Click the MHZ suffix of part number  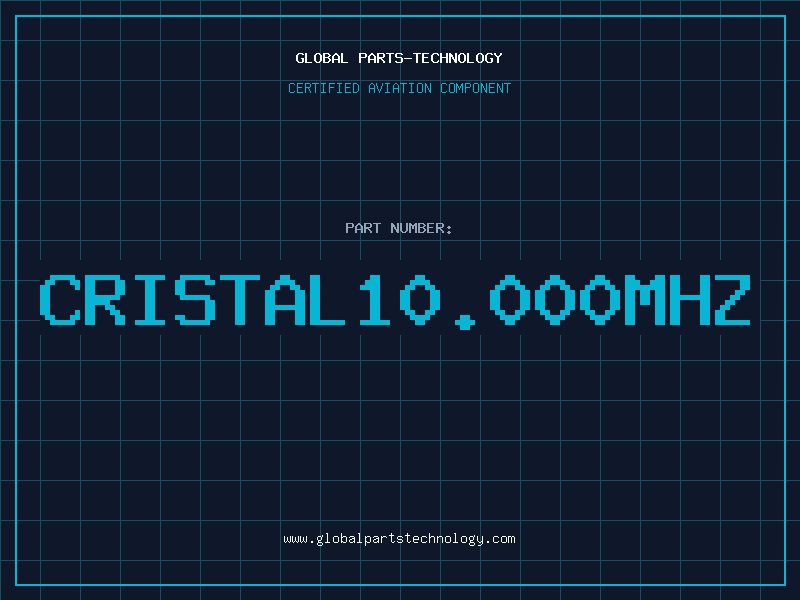tap(688, 300)
